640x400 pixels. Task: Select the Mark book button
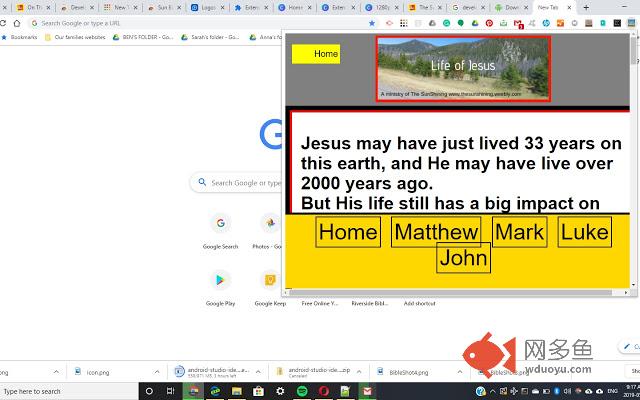coord(519,233)
